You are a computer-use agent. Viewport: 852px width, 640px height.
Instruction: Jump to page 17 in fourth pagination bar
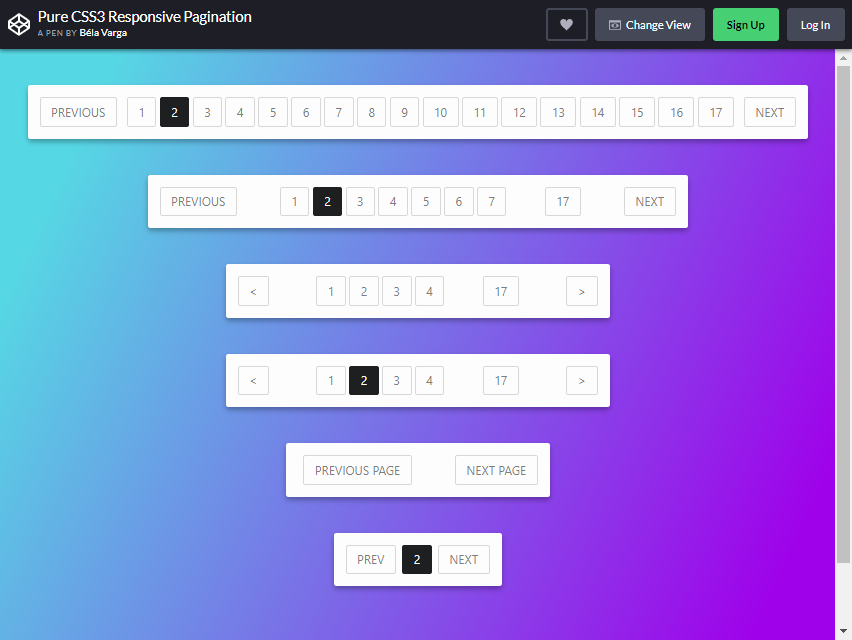point(501,380)
